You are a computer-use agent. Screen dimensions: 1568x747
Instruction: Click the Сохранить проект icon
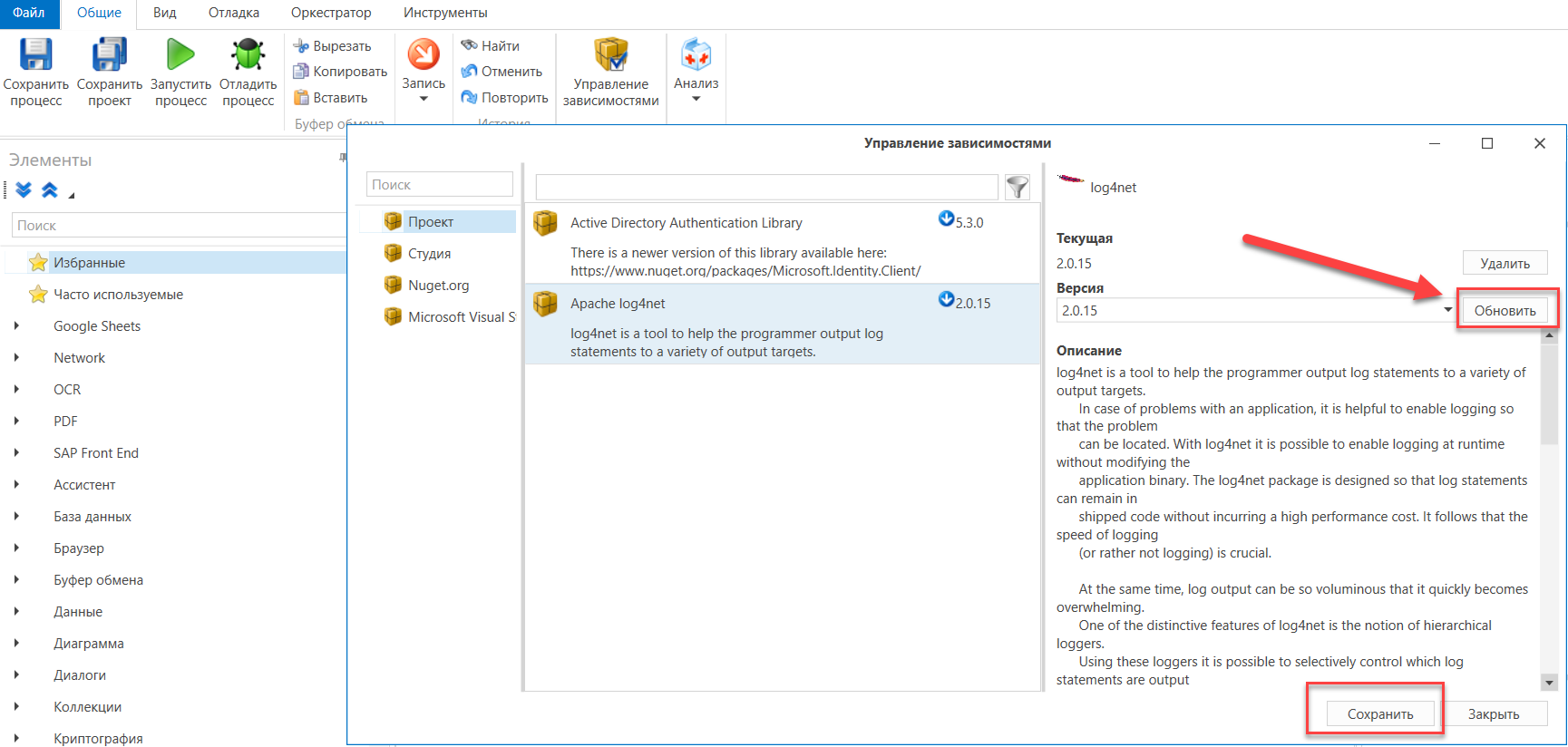pos(109,55)
